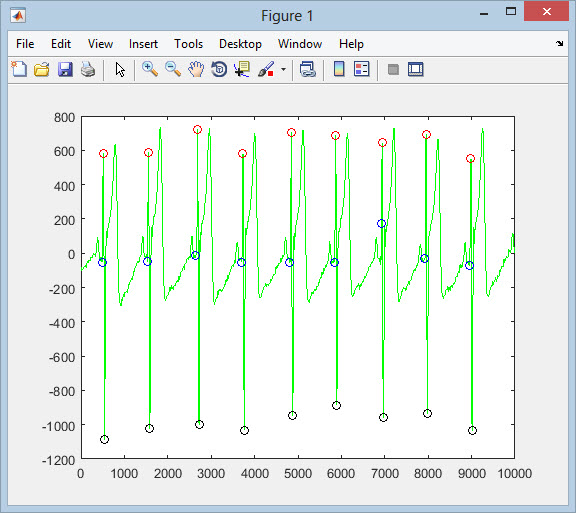Activate the Zoom Out magnifier tool
Image resolution: width=576 pixels, height=513 pixels.
click(173, 69)
